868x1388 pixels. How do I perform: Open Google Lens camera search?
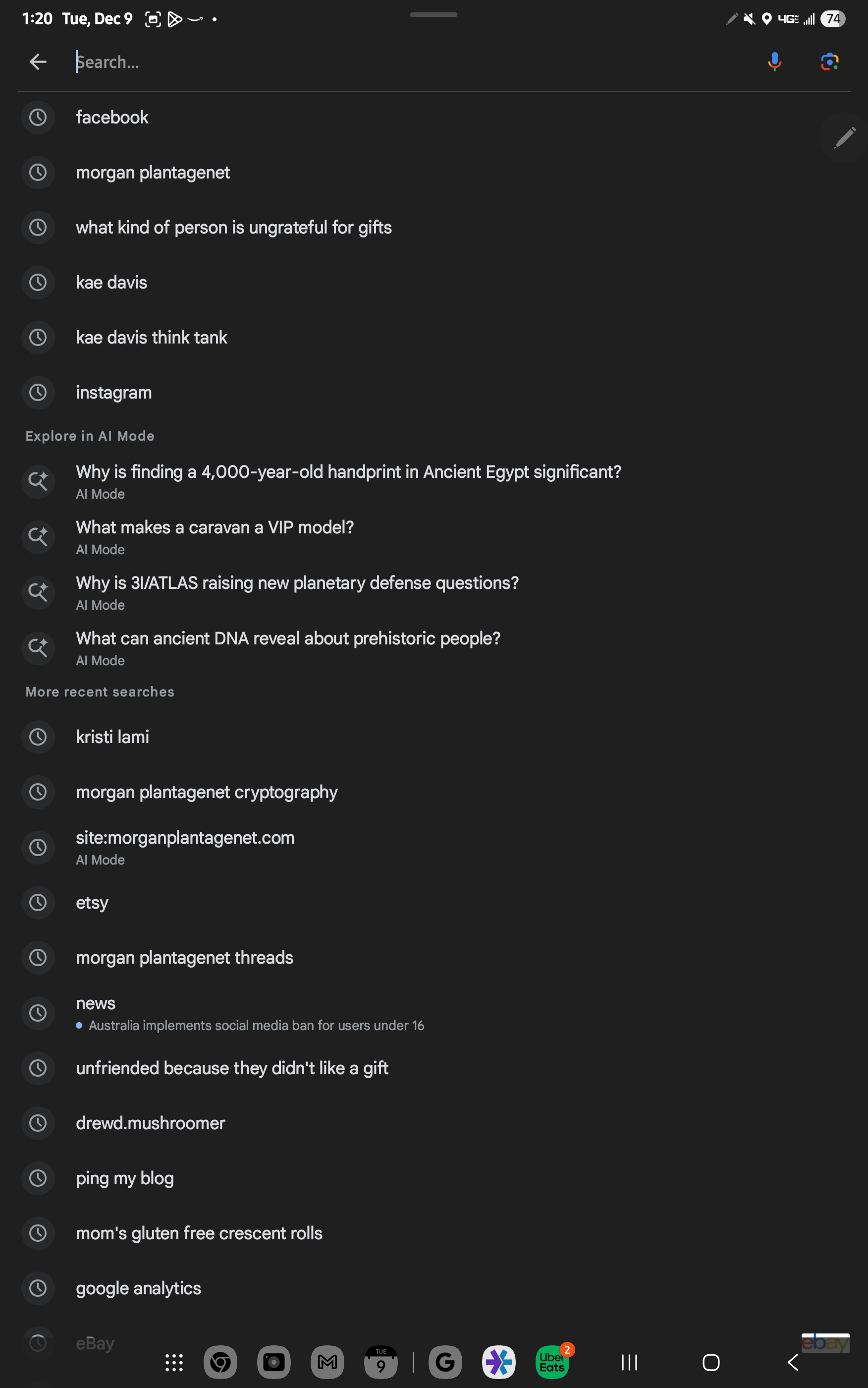829,61
